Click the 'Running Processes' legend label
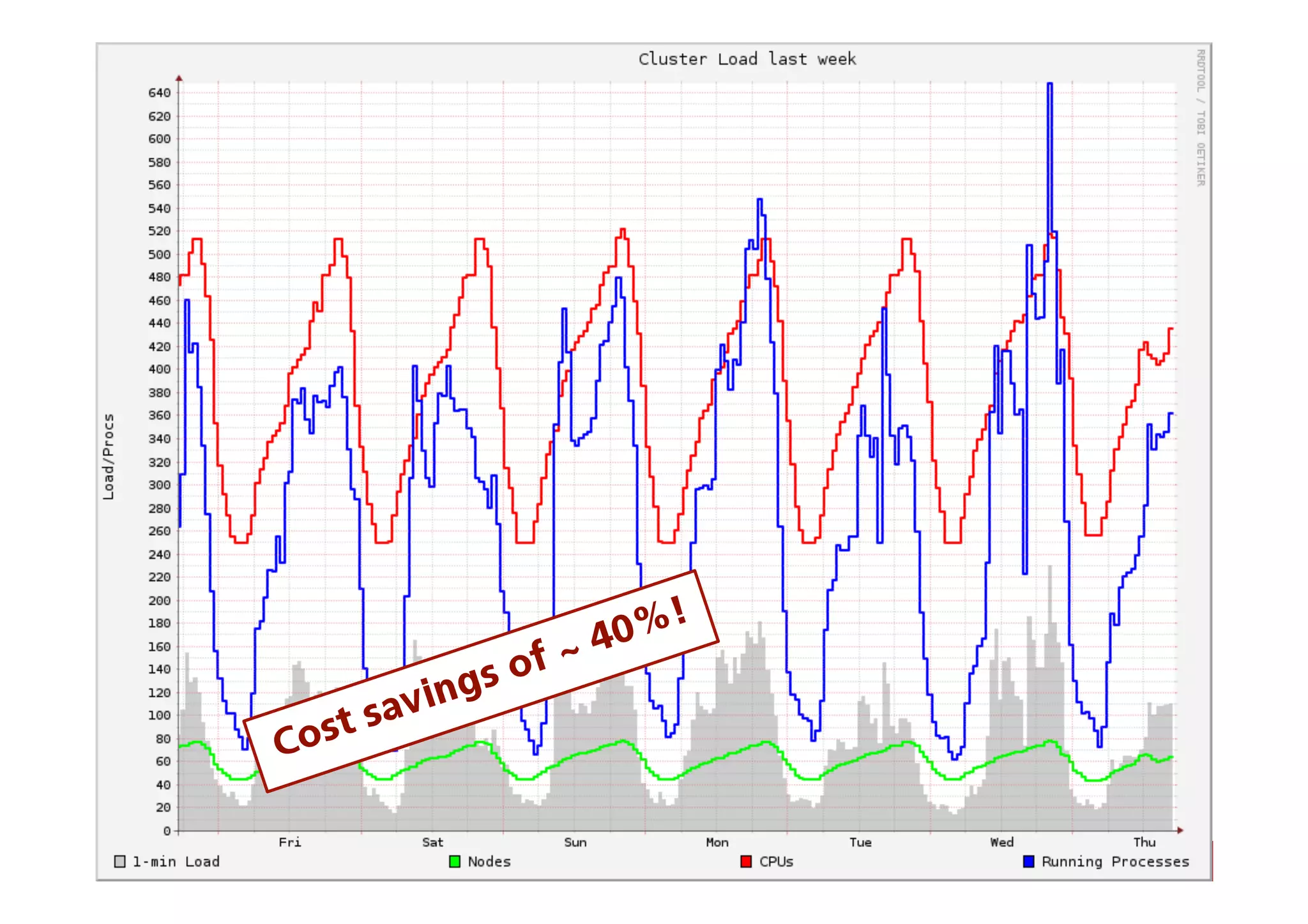This screenshot has width=1308, height=924. tap(1115, 861)
